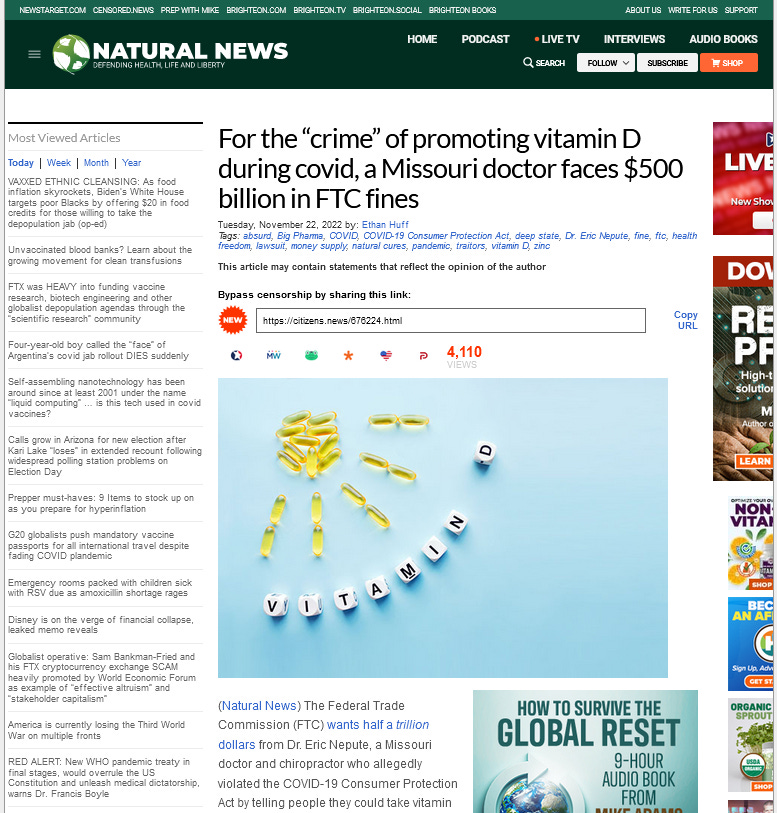The height and width of the screenshot is (813, 777).
Task: Open 'VAXXED ETHNIC CLEANSING' most viewed article
Action: click(x=98, y=203)
